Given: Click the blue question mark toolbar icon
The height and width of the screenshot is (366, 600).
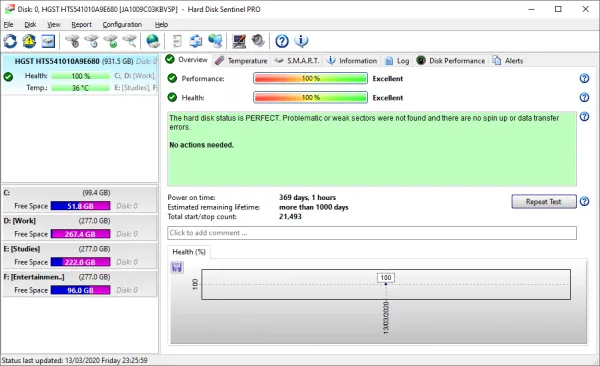Looking at the screenshot, I should [282, 41].
